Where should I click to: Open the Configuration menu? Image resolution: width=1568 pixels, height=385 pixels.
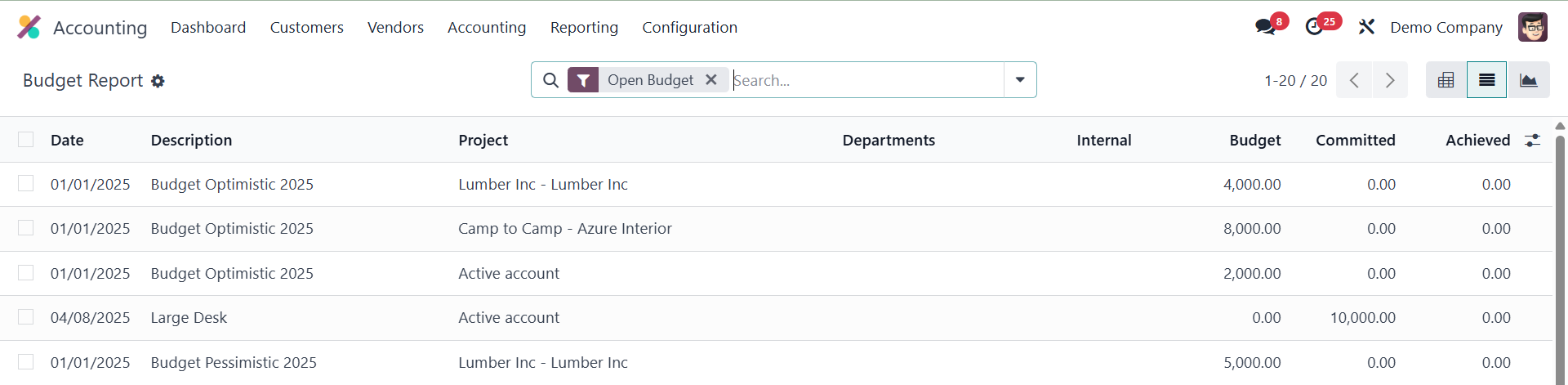pos(689,27)
